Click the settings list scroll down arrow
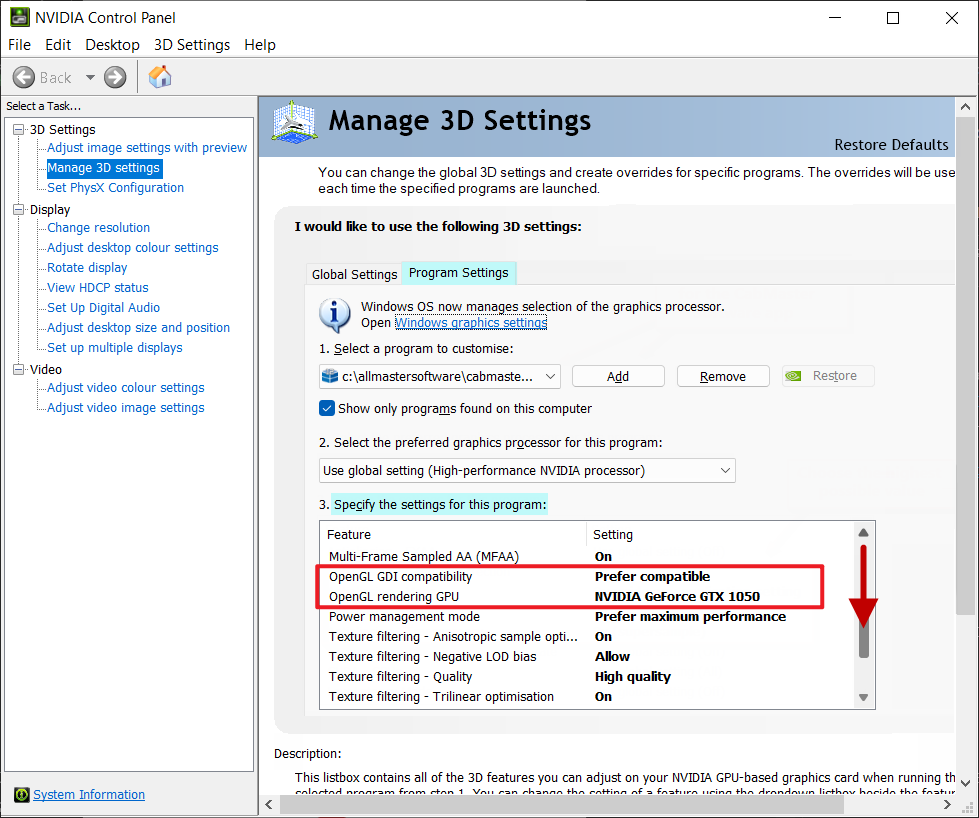 tap(864, 697)
